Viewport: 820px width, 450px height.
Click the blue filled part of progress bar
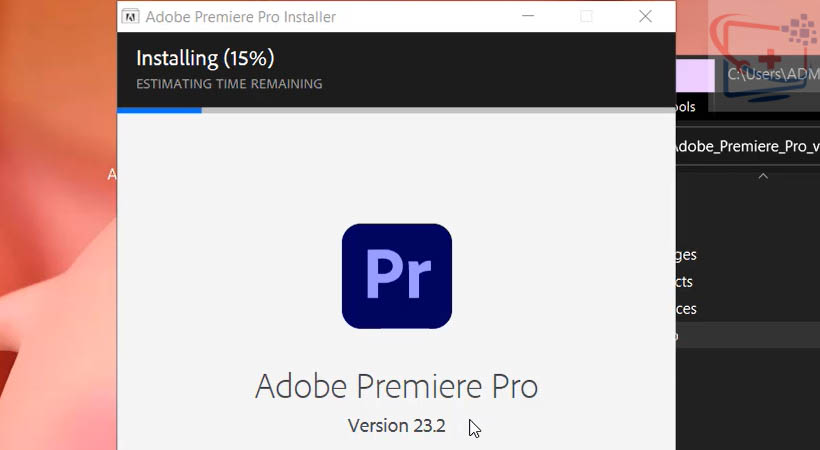coord(159,110)
